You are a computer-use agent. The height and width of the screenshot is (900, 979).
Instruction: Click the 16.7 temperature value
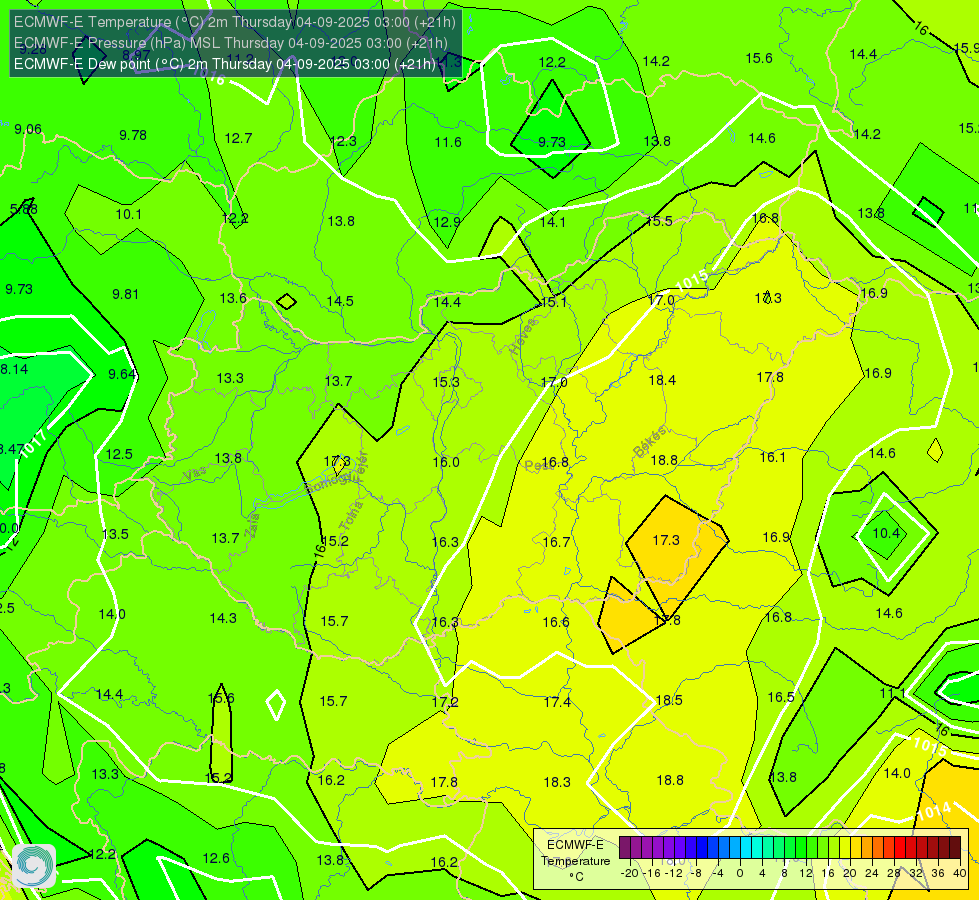click(x=556, y=542)
